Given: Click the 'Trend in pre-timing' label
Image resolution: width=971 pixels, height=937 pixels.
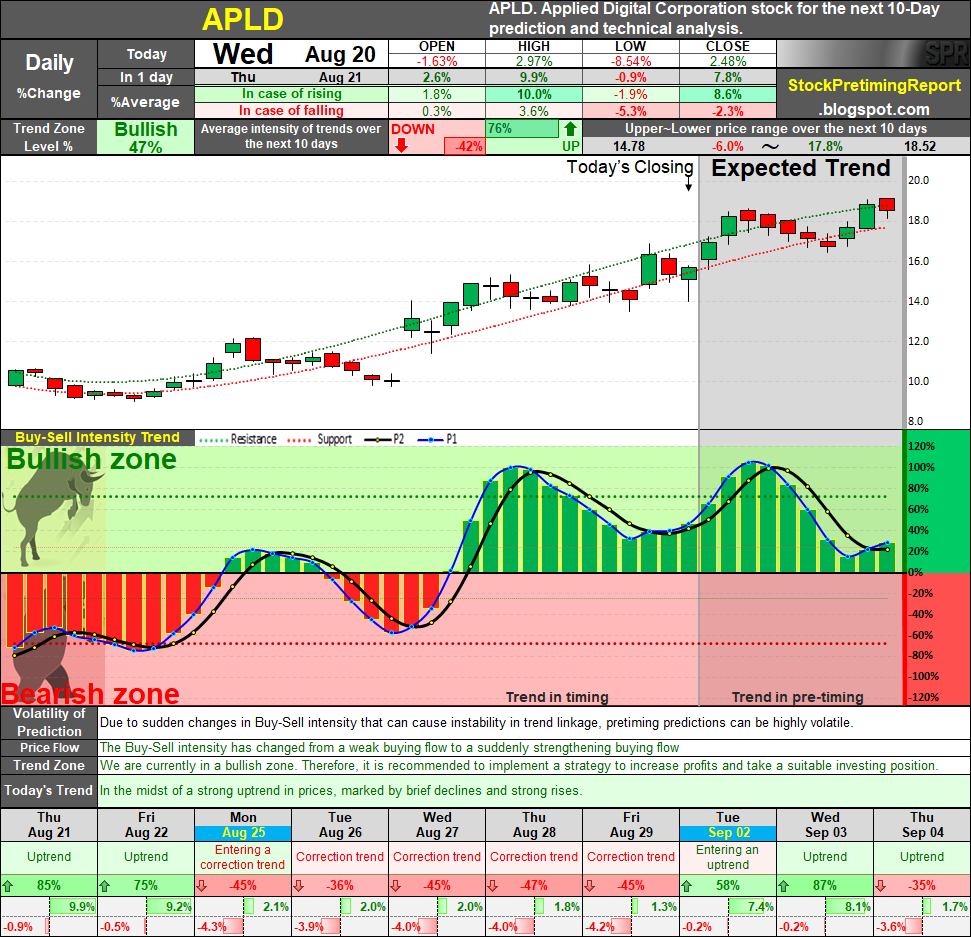Looking at the screenshot, I should tap(797, 697).
